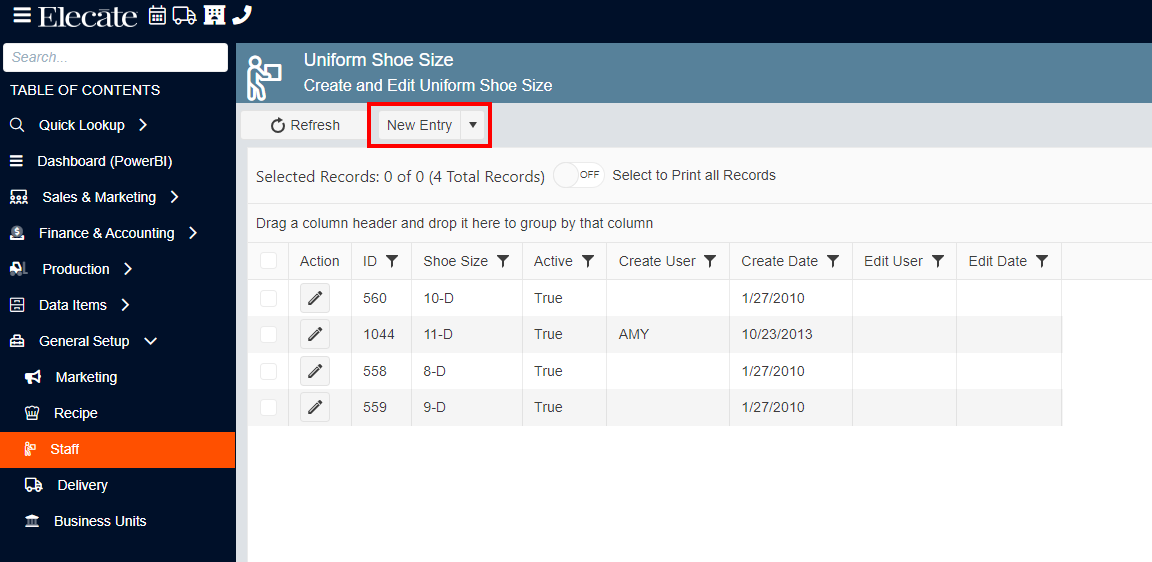Click the AMY create user cell
Viewport: 1152px width, 562px height.
(668, 334)
